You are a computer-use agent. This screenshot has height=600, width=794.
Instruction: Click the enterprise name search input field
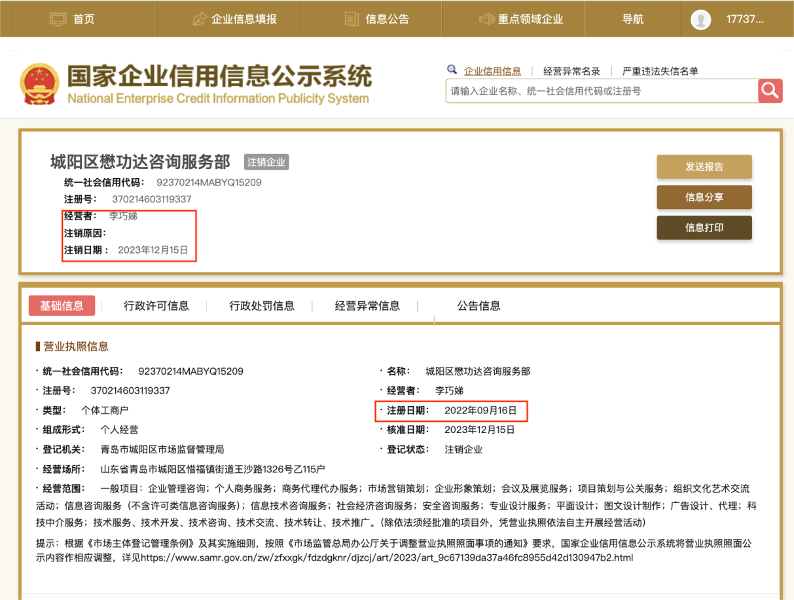tap(602, 91)
